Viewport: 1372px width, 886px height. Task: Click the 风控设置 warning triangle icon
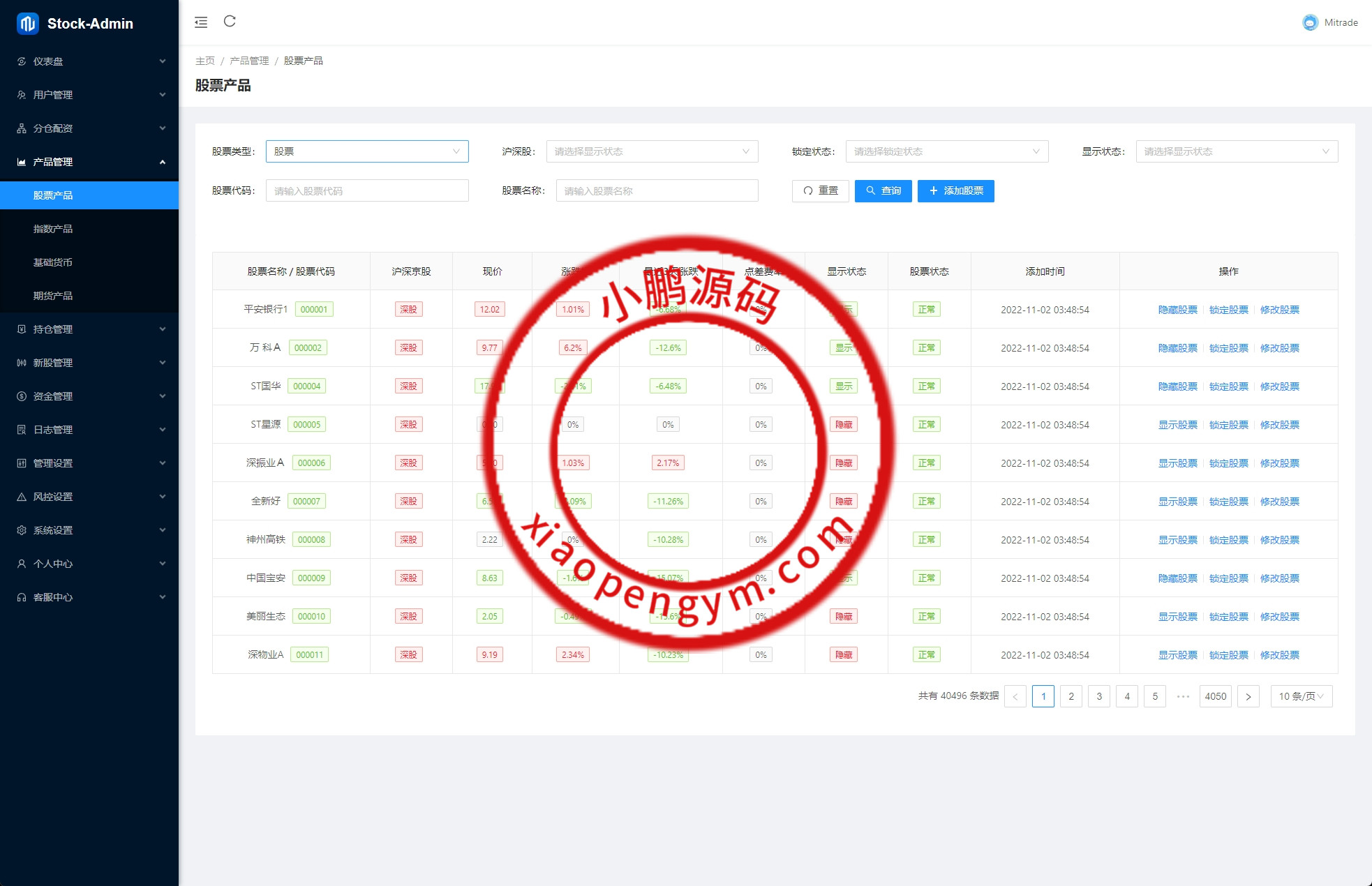[x=22, y=497]
